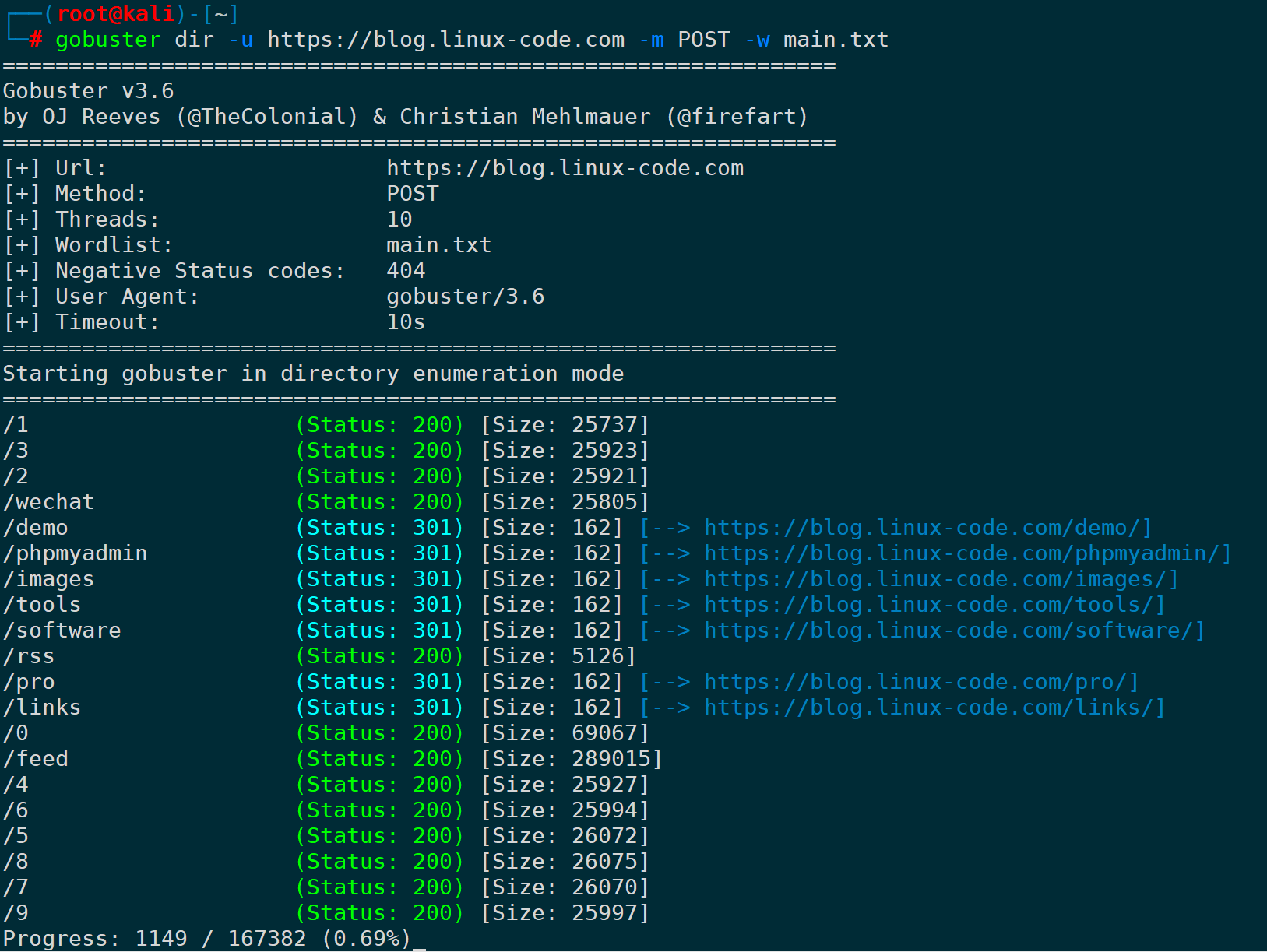The image size is (1267, 952).
Task: Click the size 69067 value
Action: pyautogui.click(x=605, y=733)
